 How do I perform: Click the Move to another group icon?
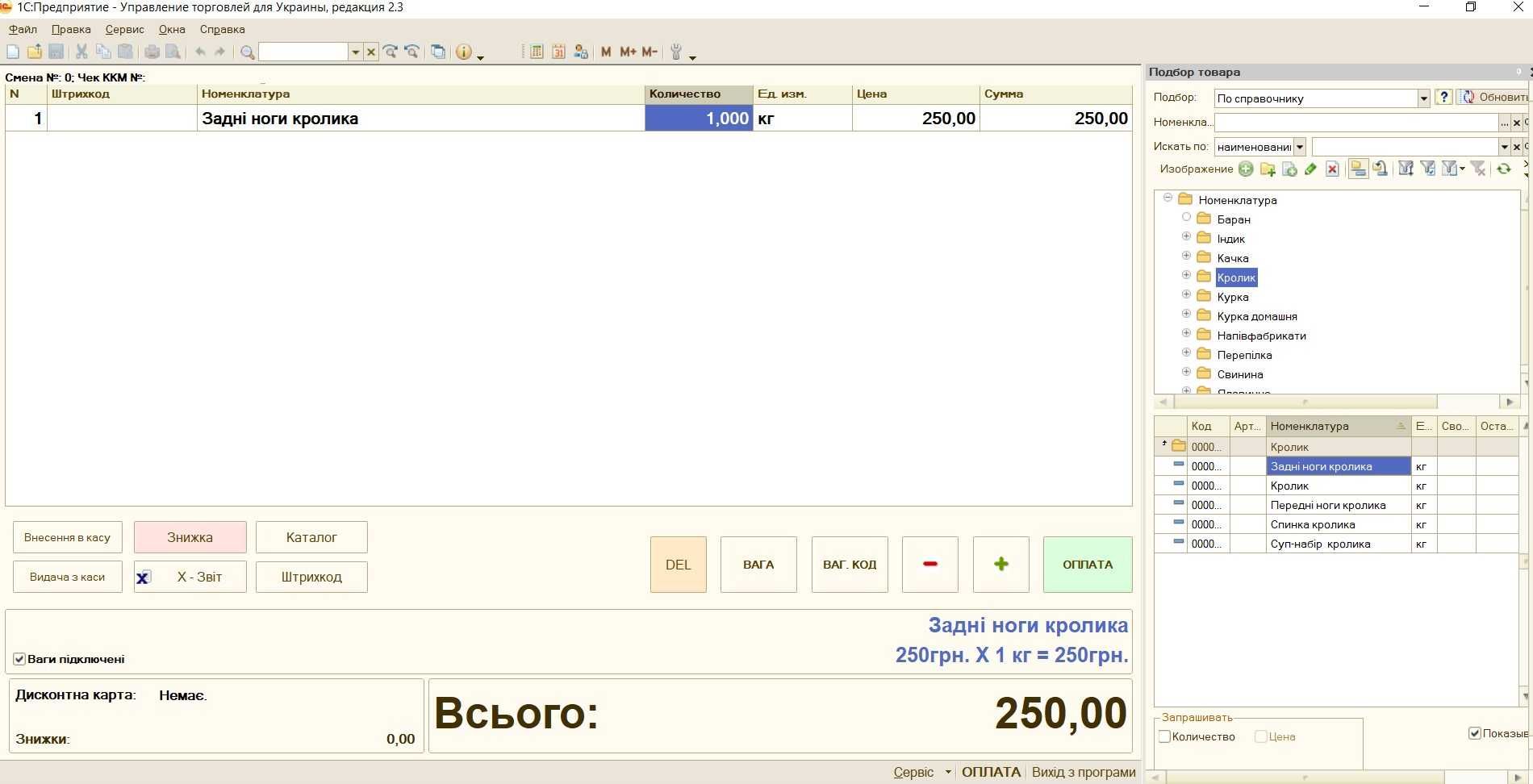[x=1381, y=169]
